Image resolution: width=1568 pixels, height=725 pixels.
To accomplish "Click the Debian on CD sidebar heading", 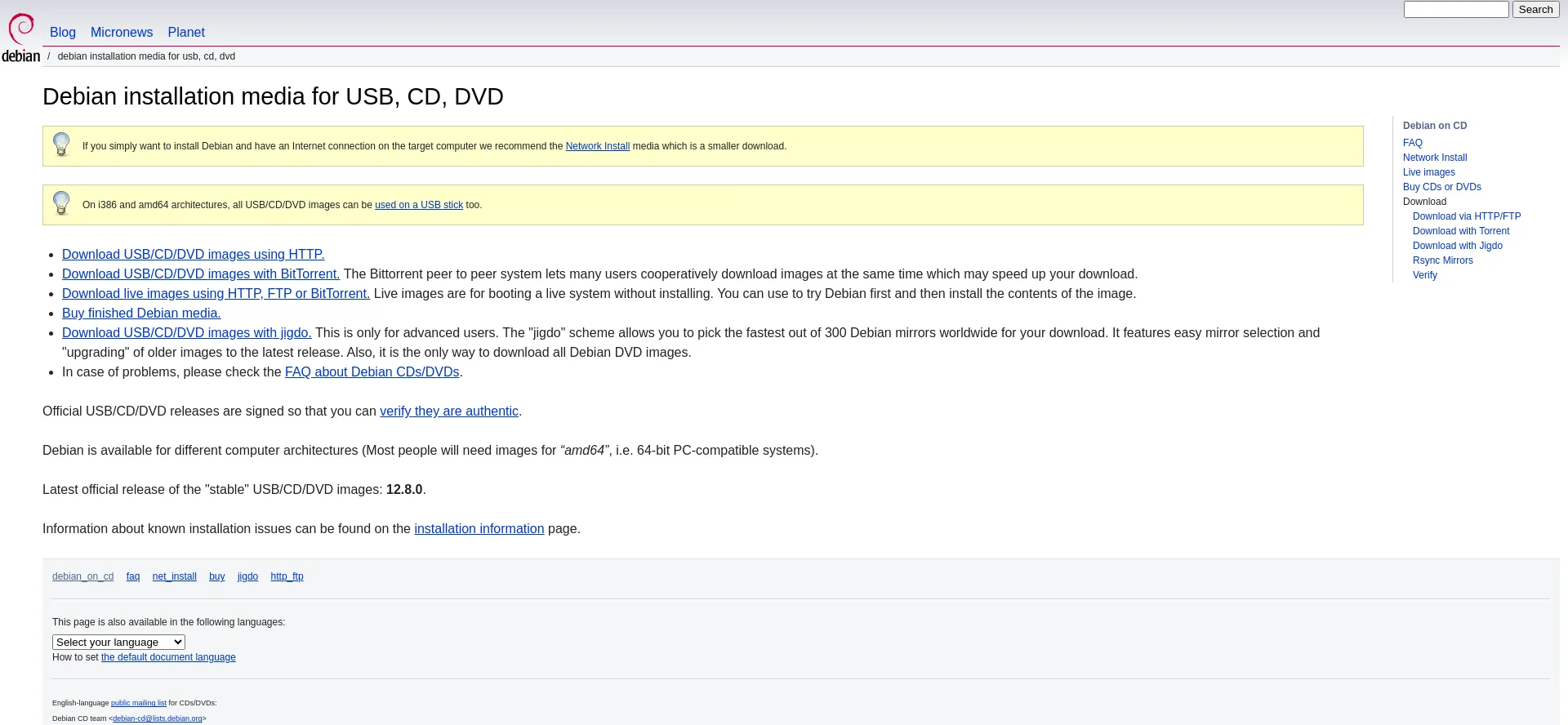I will [1435, 126].
